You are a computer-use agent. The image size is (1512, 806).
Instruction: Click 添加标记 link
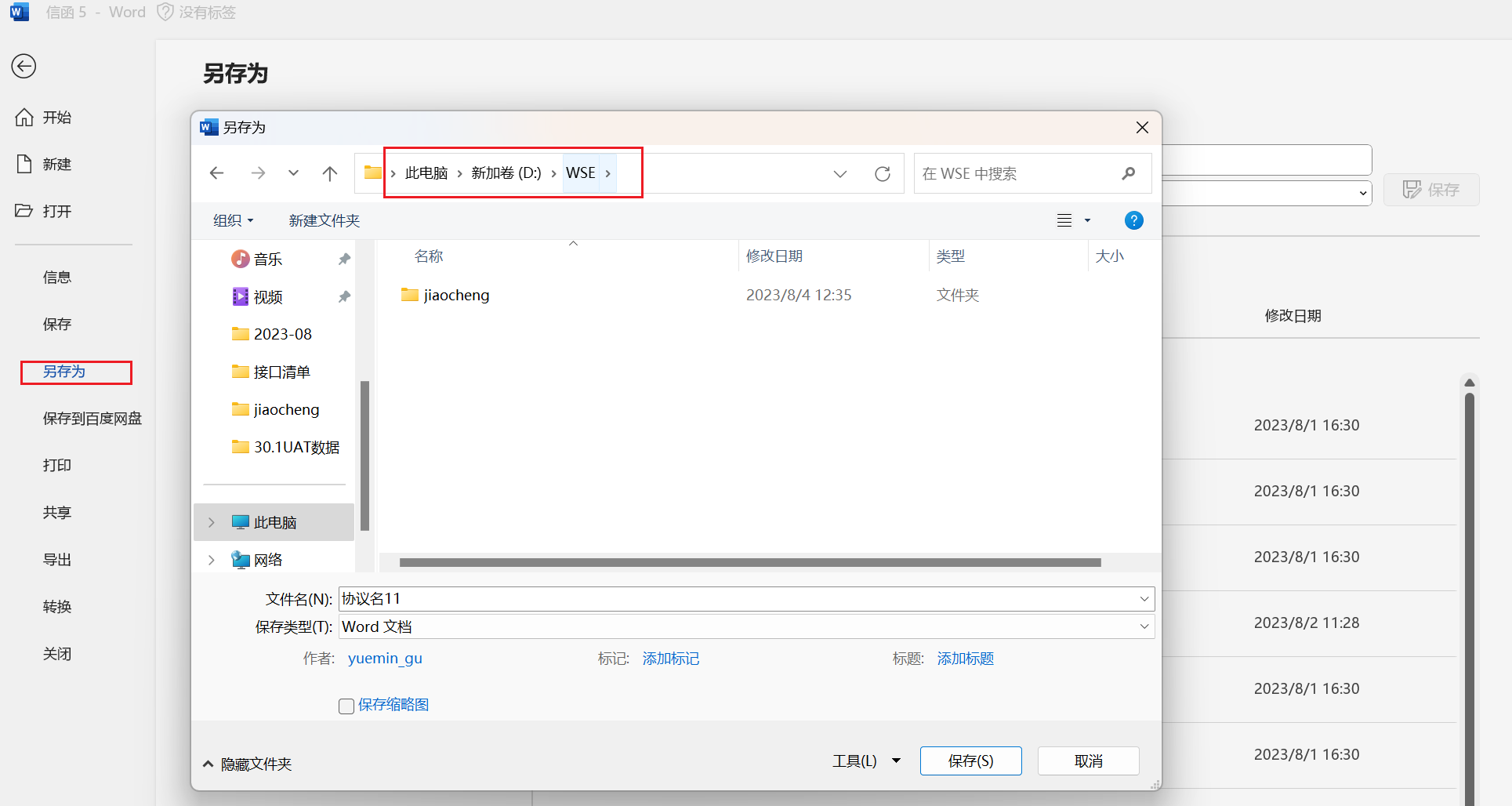point(671,659)
